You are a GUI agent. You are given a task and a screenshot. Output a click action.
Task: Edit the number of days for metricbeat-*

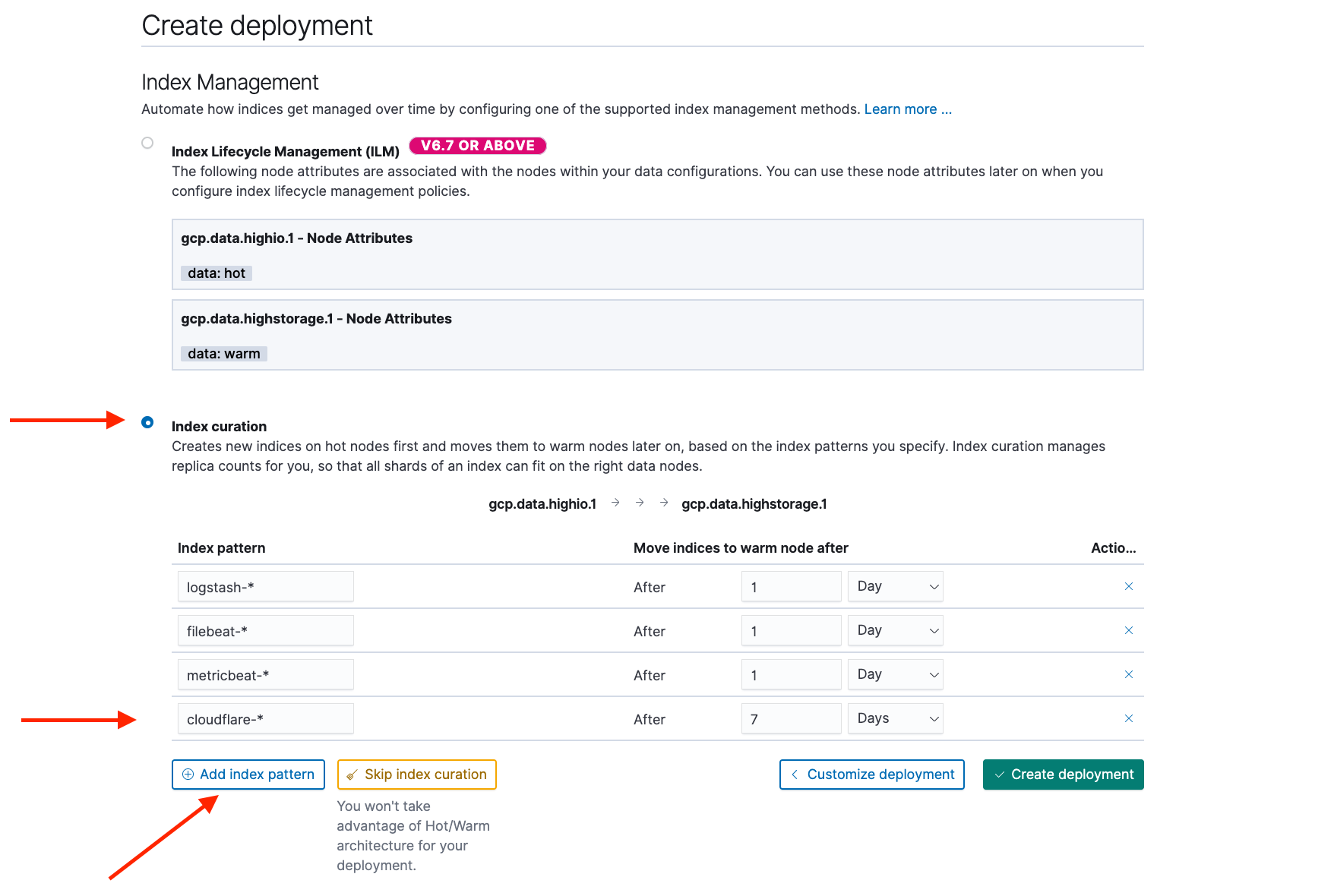click(791, 674)
